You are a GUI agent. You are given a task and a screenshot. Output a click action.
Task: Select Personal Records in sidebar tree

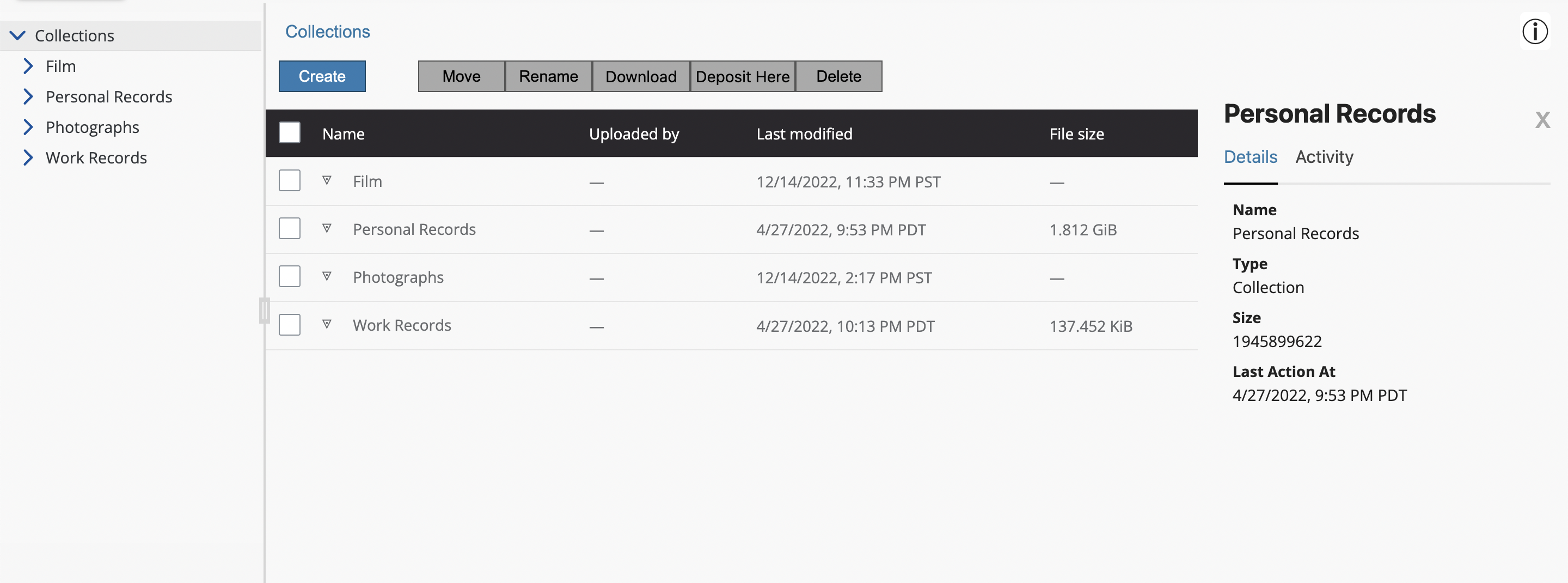(109, 97)
